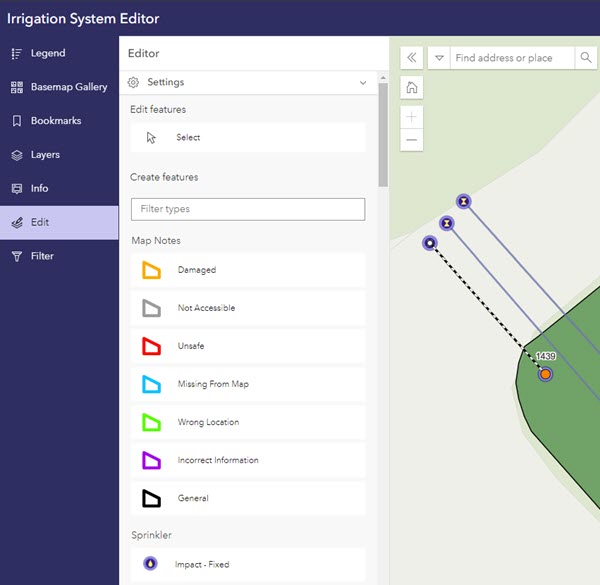The width and height of the screenshot is (600, 585).
Task: Click the Editor panel scrollbar thumb
Action: point(383,130)
